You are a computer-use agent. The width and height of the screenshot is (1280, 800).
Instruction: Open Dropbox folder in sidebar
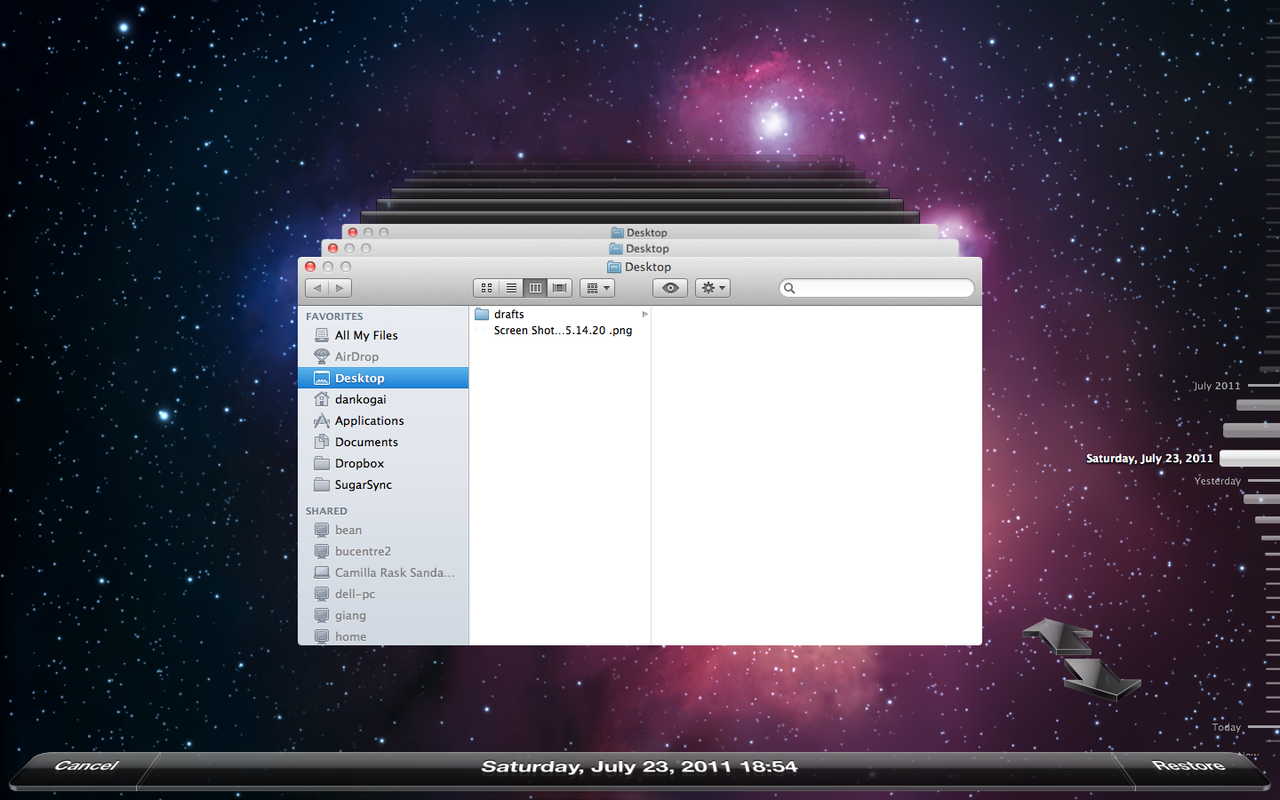click(383, 463)
